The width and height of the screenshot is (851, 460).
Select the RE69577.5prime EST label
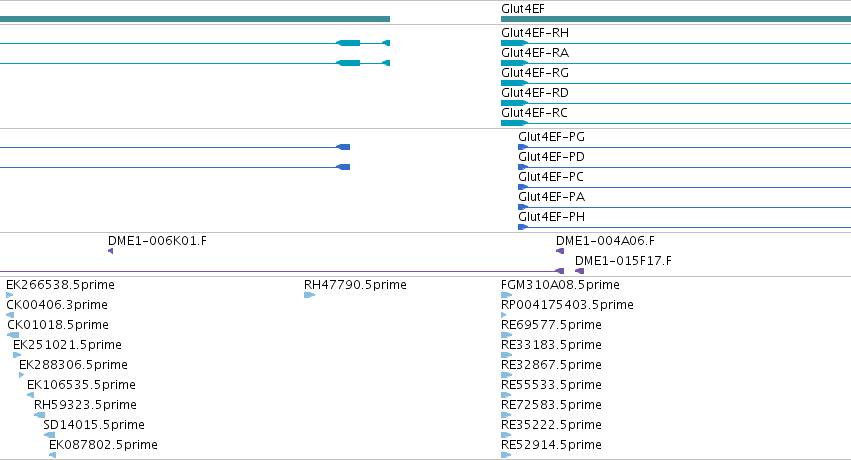(x=551, y=325)
